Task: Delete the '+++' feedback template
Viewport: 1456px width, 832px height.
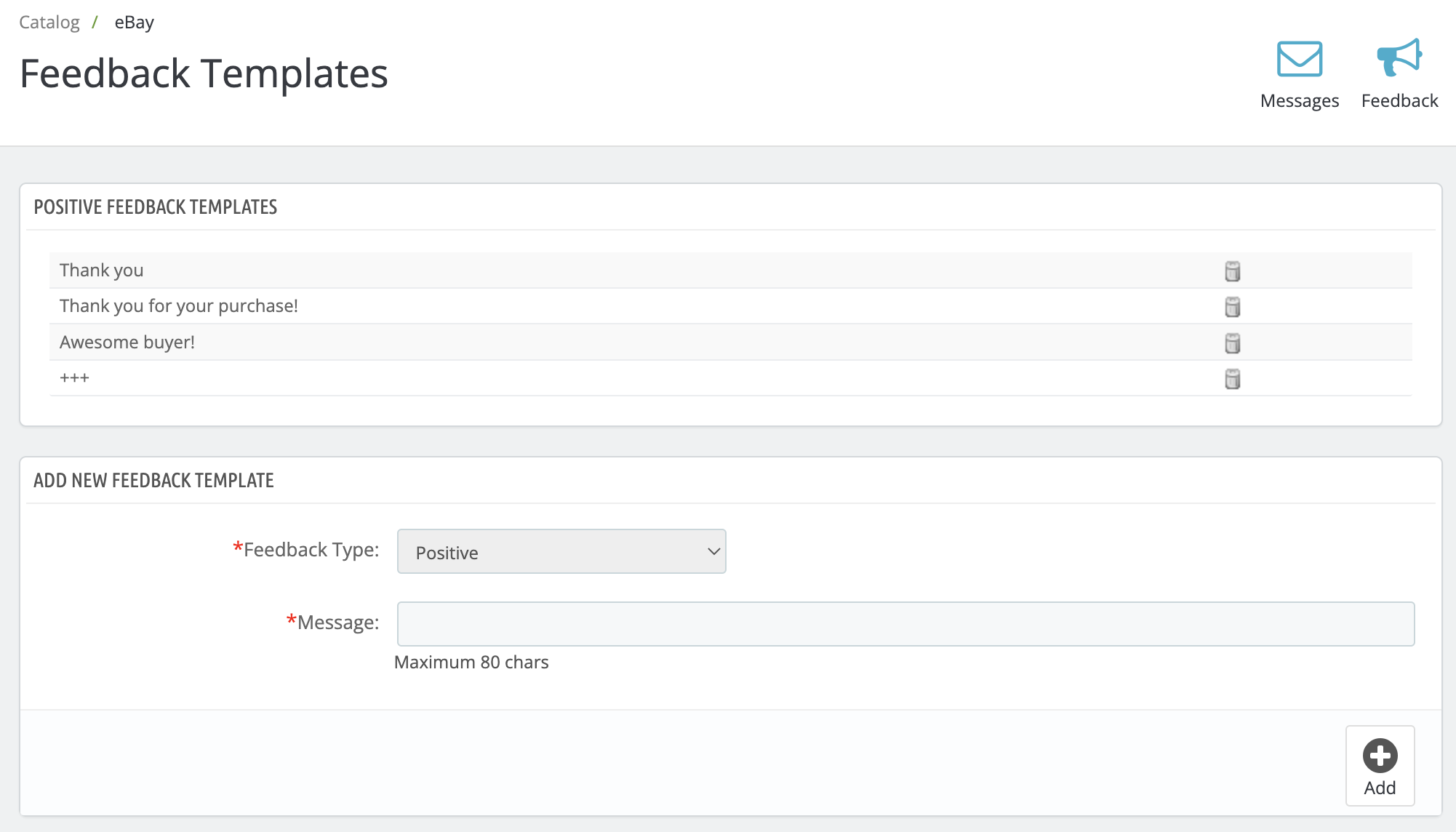Action: click(x=1232, y=378)
